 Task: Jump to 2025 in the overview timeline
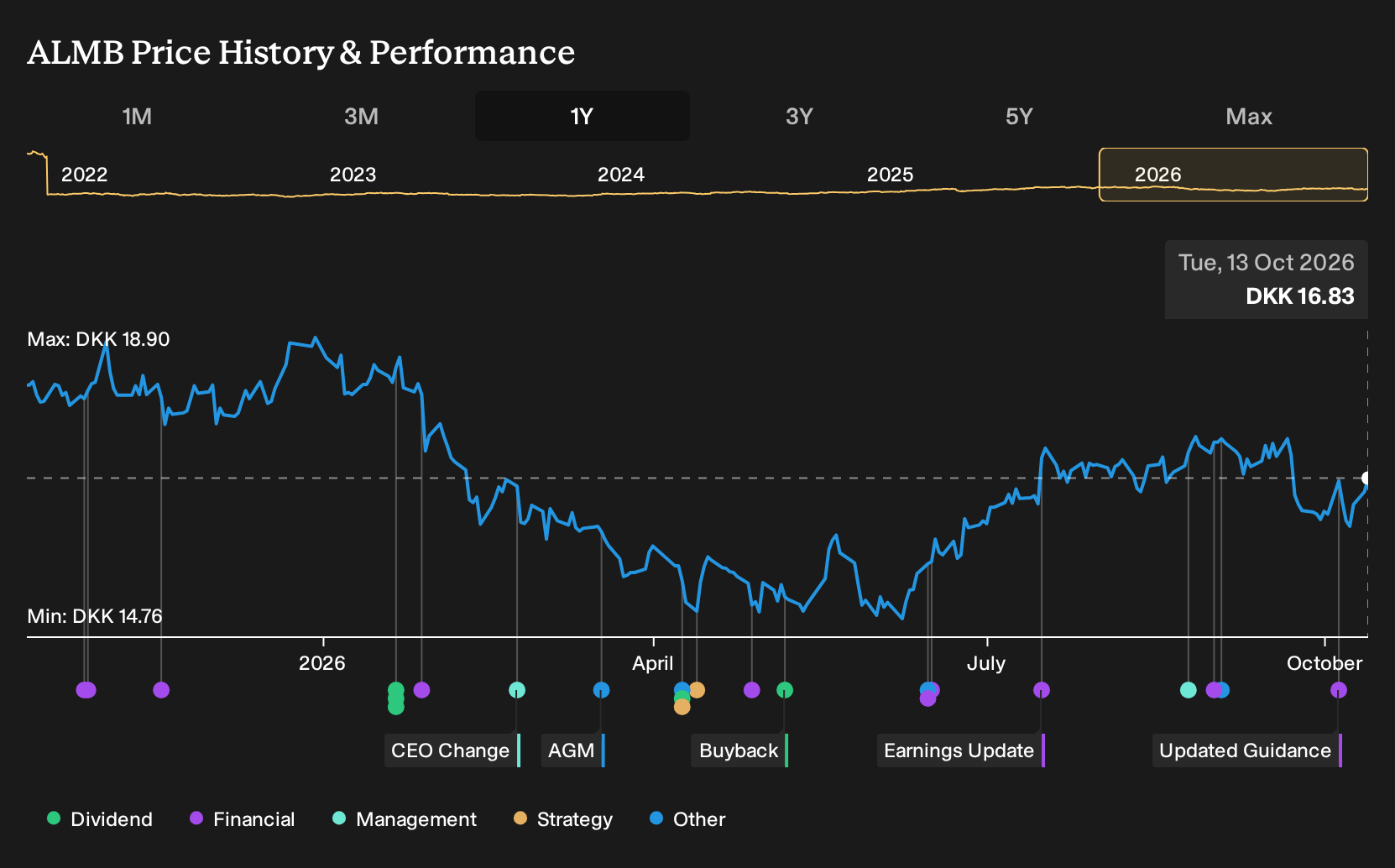[890, 175]
